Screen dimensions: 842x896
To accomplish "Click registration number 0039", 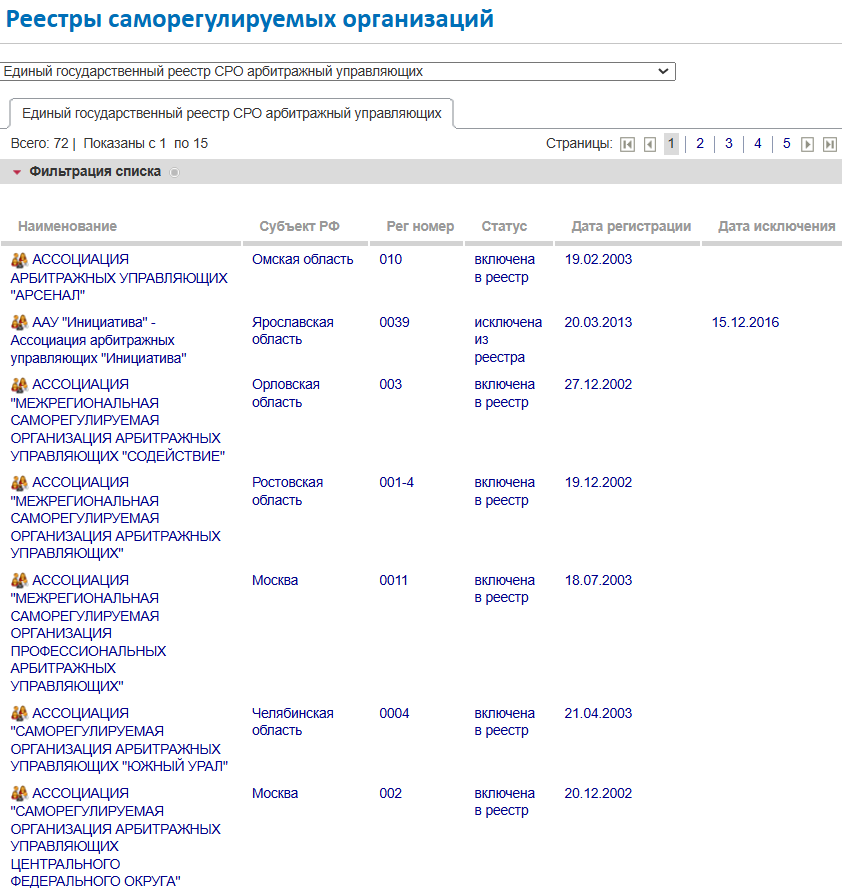I will (x=394, y=322).
